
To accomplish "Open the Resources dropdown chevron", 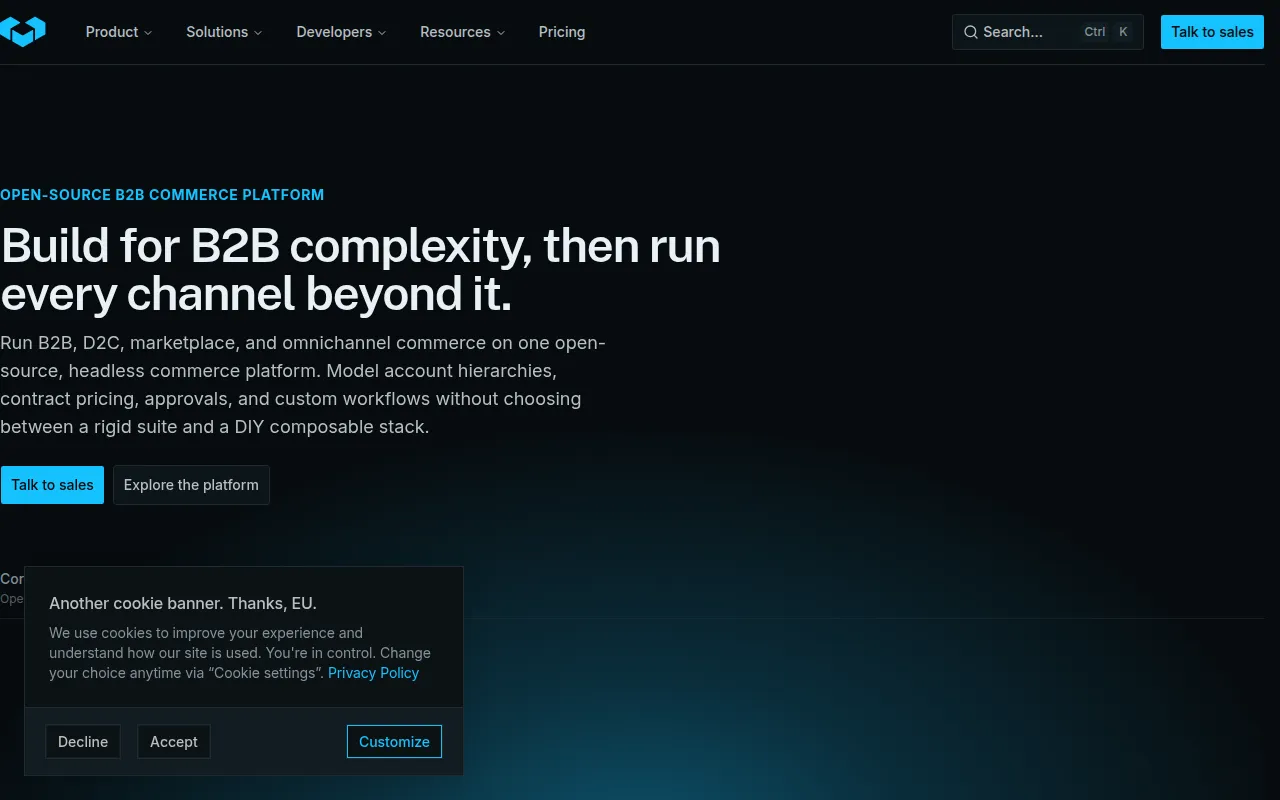I will pyautogui.click(x=501, y=33).
